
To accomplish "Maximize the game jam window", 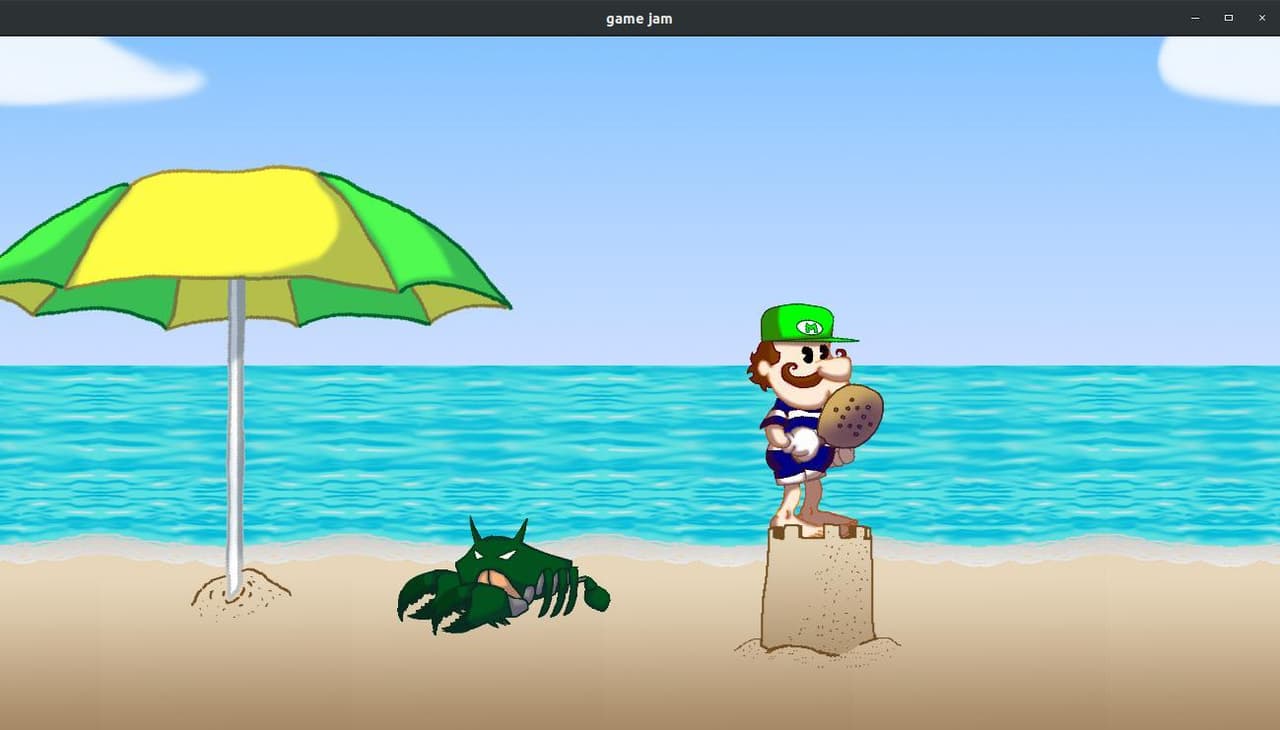I will pyautogui.click(x=1229, y=18).
